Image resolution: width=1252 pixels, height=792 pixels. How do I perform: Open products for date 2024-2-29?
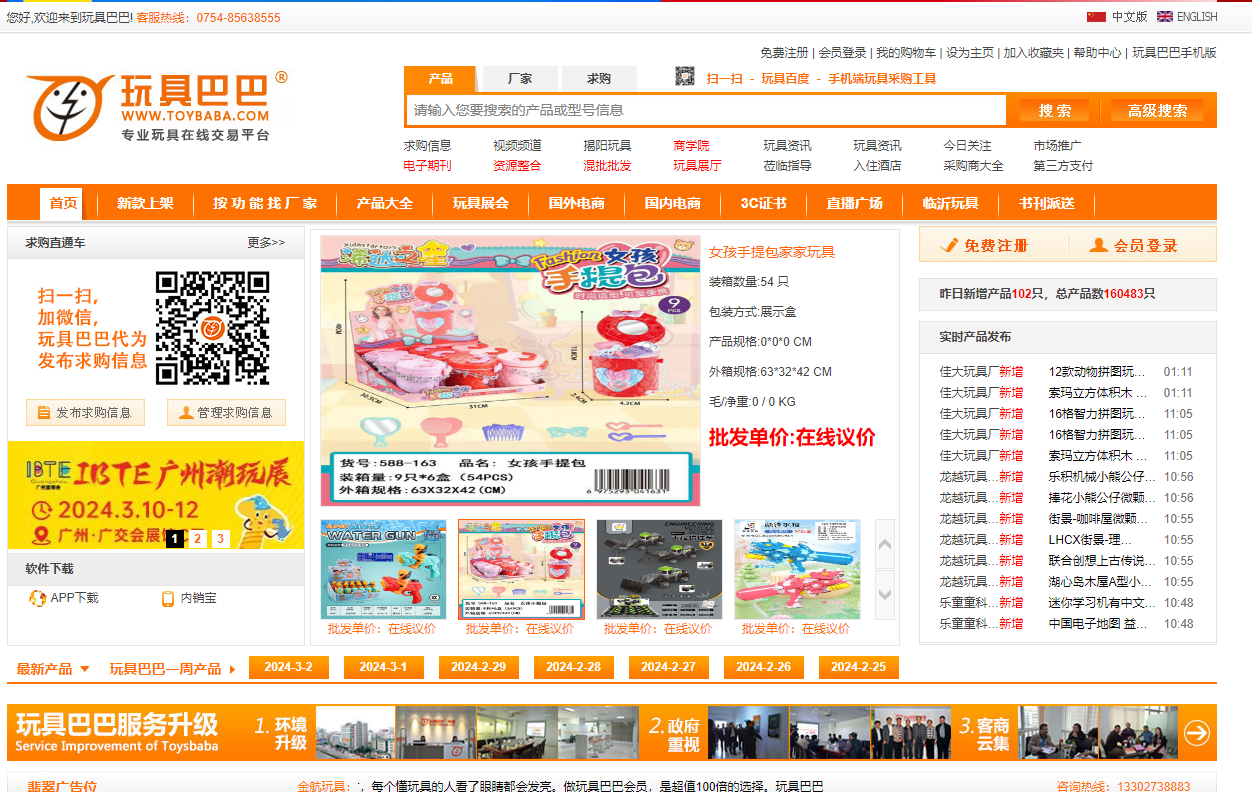(478, 667)
